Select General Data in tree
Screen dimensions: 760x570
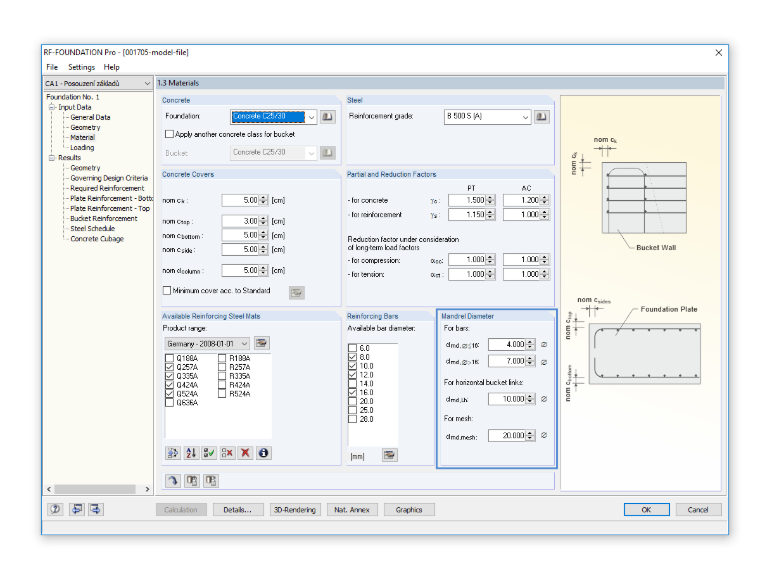(90, 117)
